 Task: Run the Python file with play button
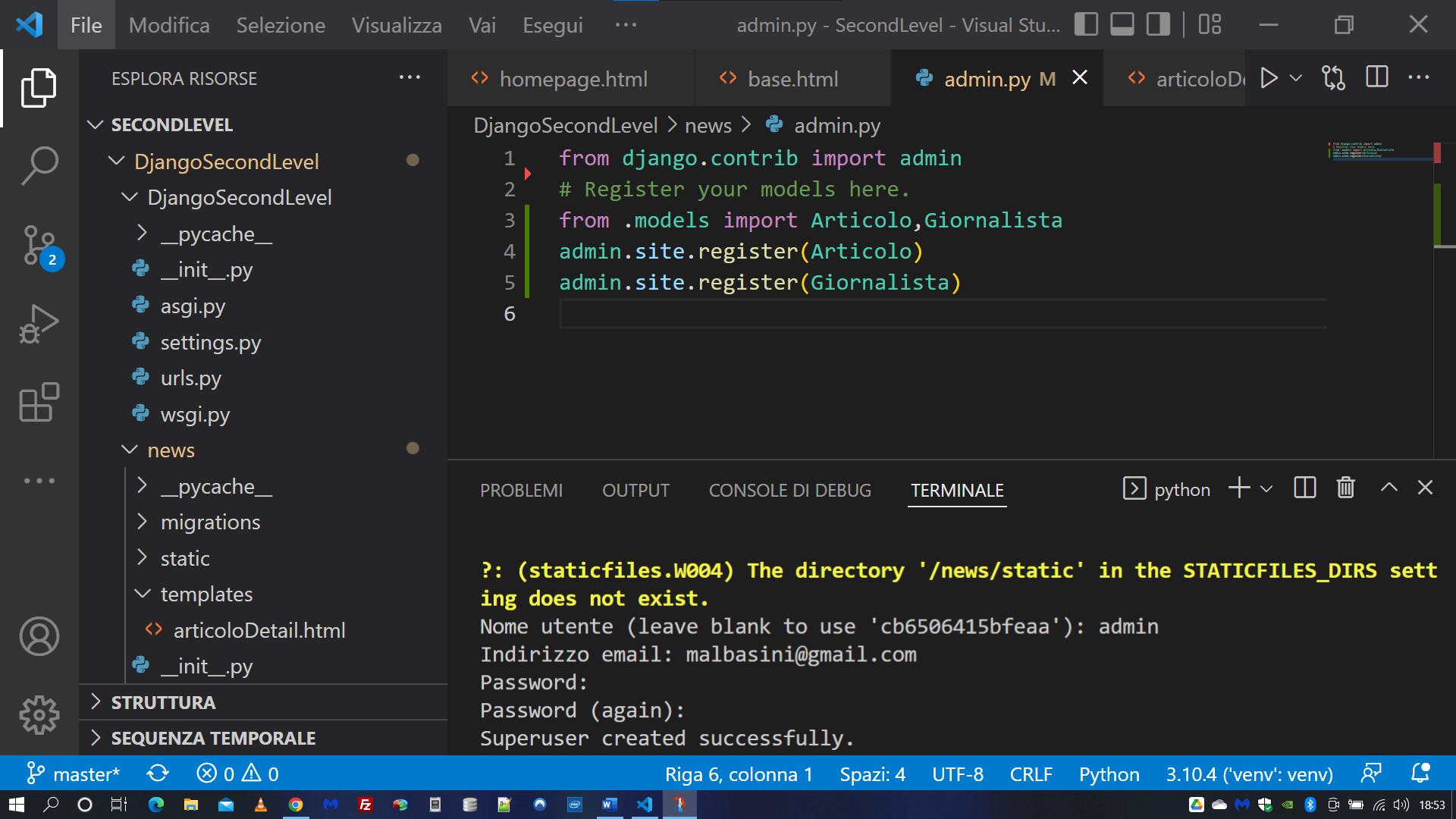pos(1269,77)
